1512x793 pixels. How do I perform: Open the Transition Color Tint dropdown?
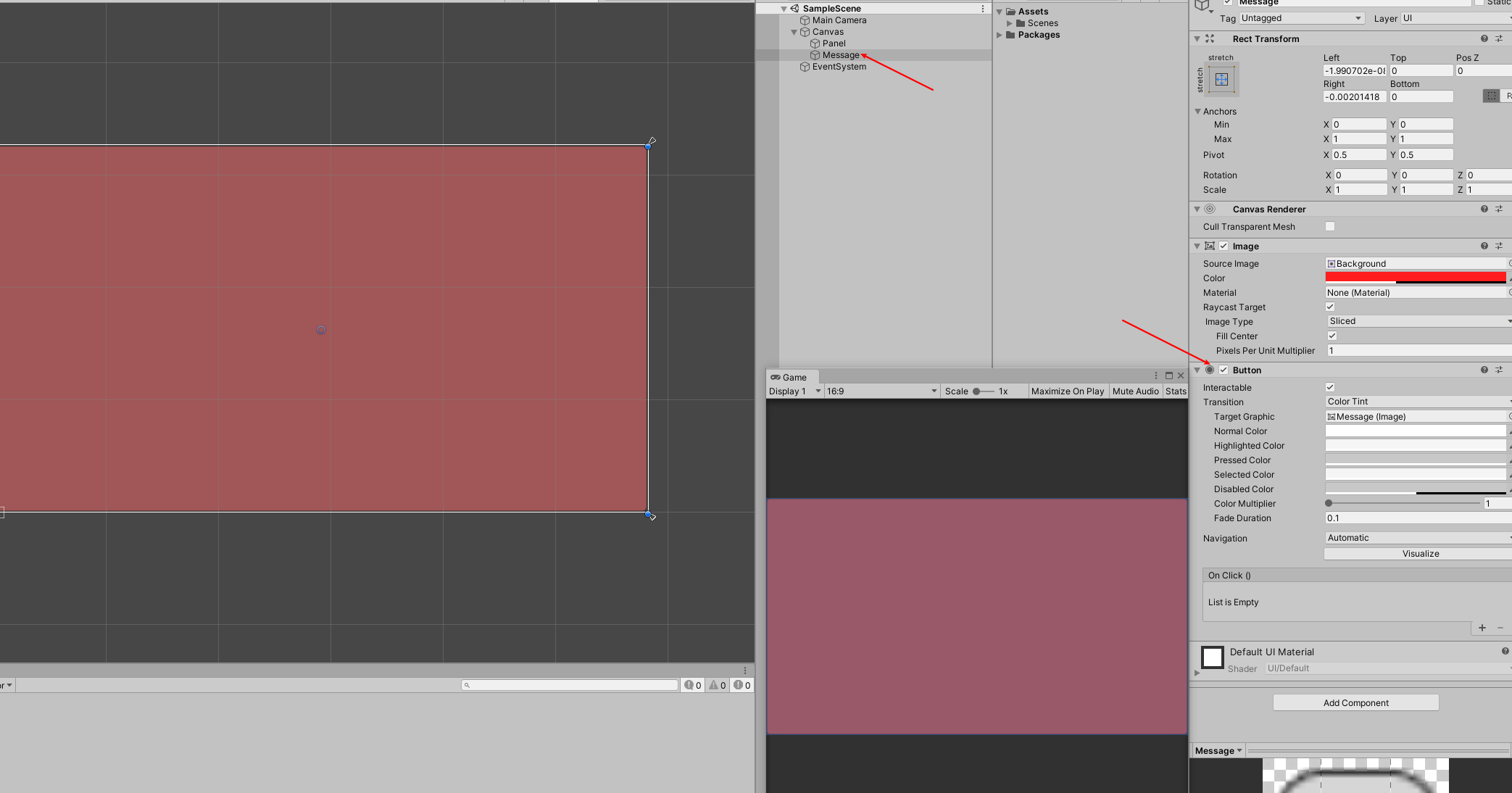point(1417,402)
